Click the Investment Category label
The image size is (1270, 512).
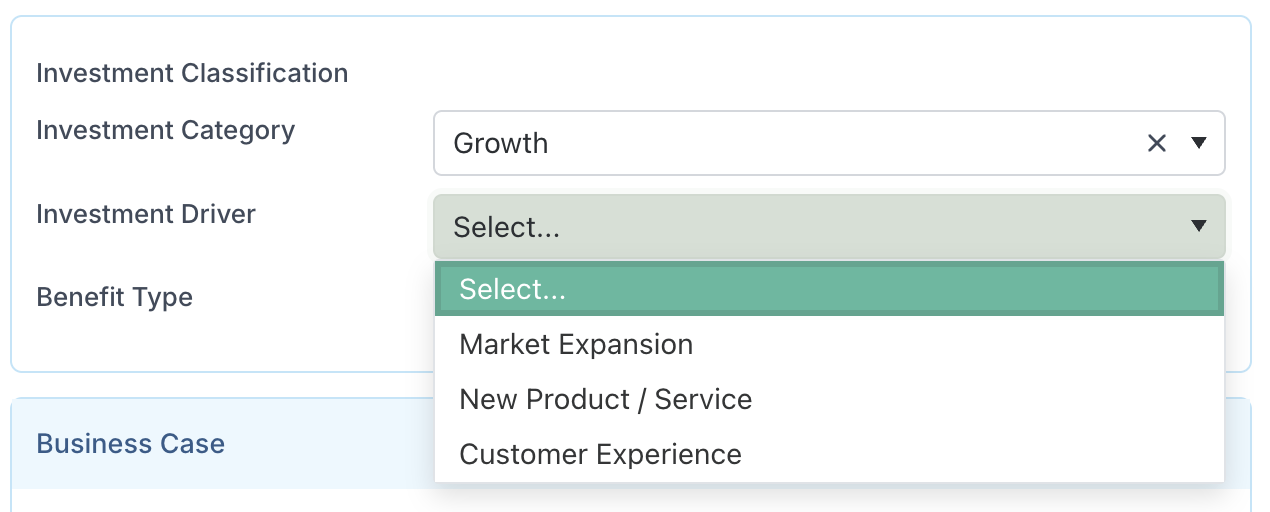click(x=165, y=130)
